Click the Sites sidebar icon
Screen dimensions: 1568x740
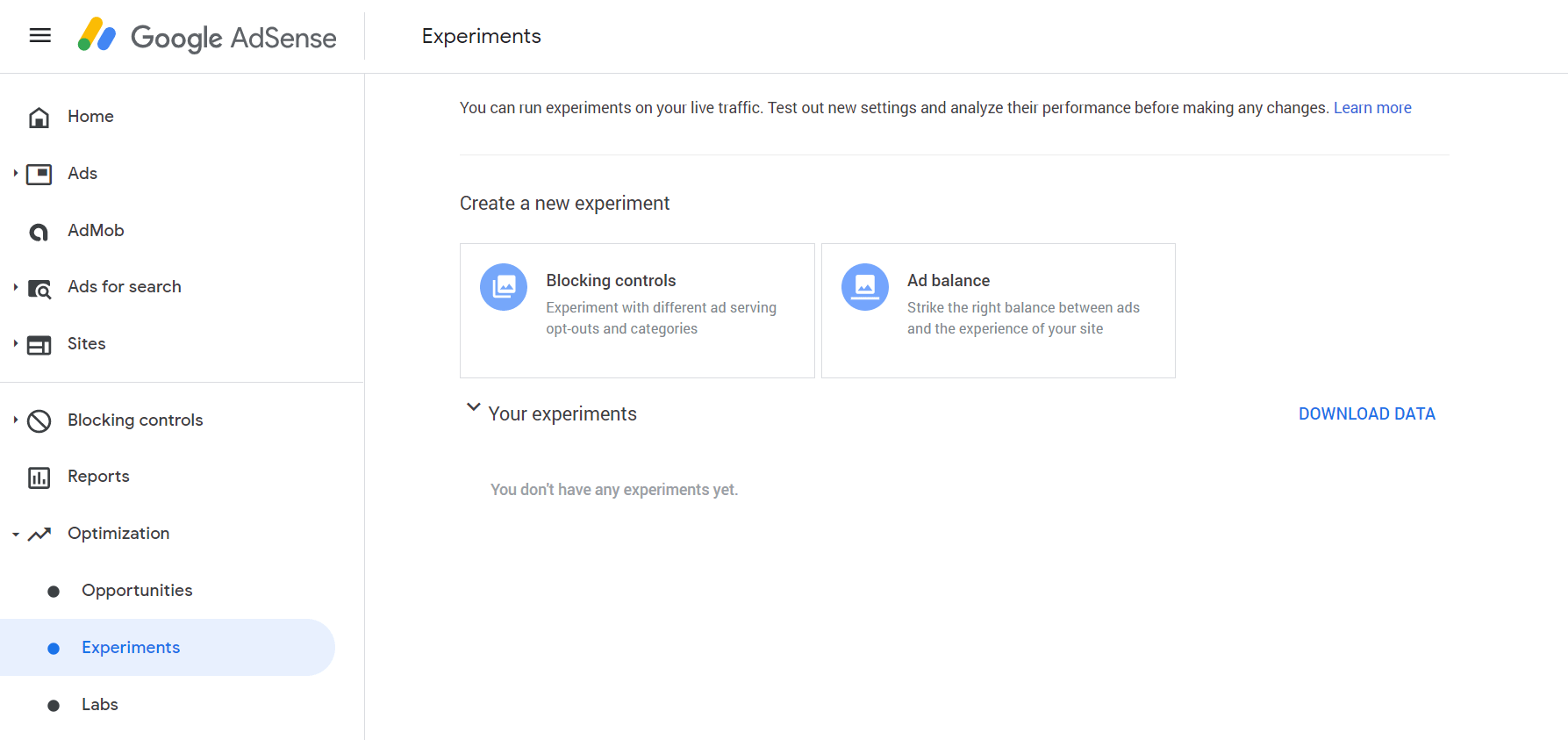click(x=39, y=345)
